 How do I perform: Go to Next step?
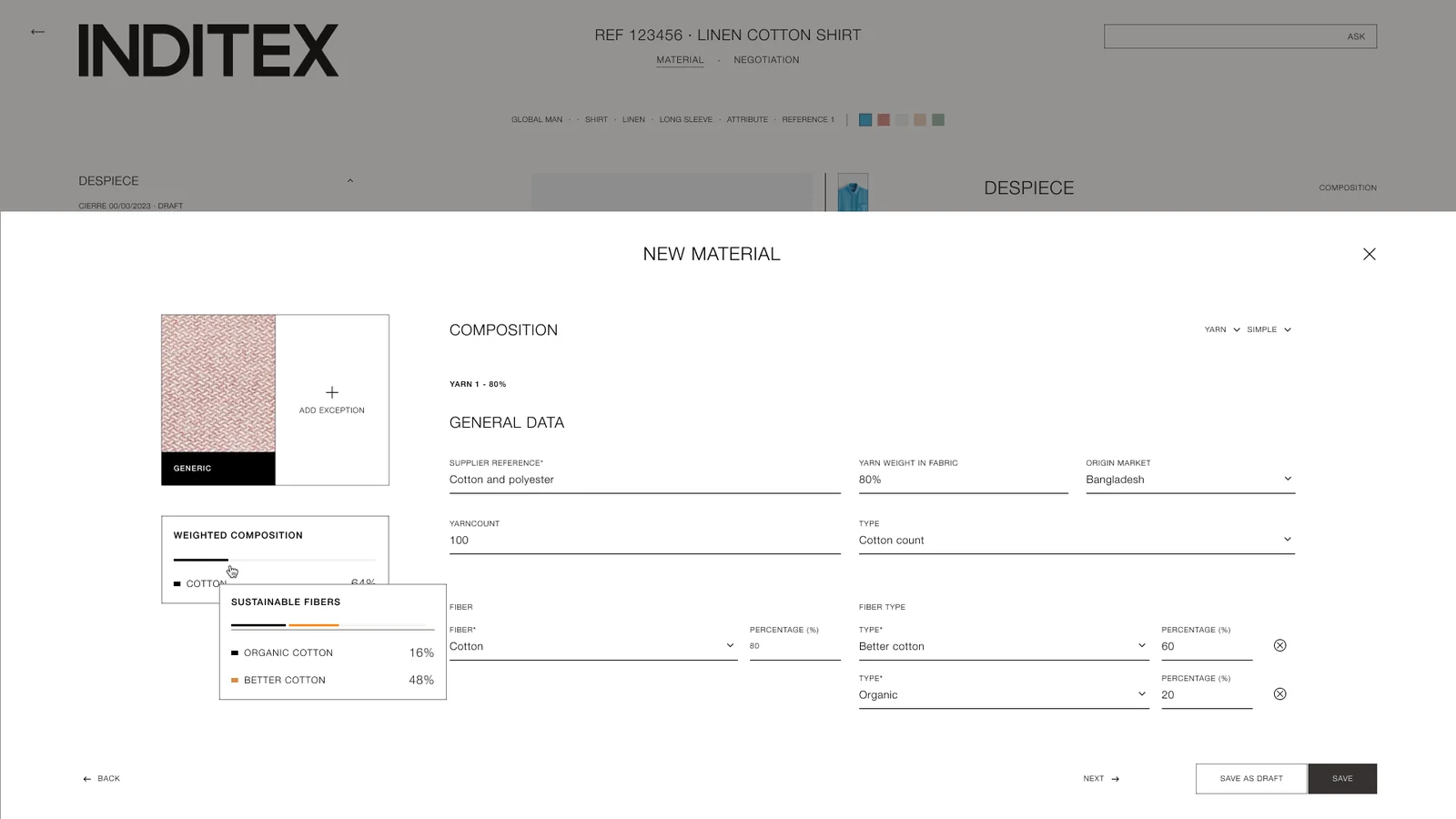[x=1101, y=779]
